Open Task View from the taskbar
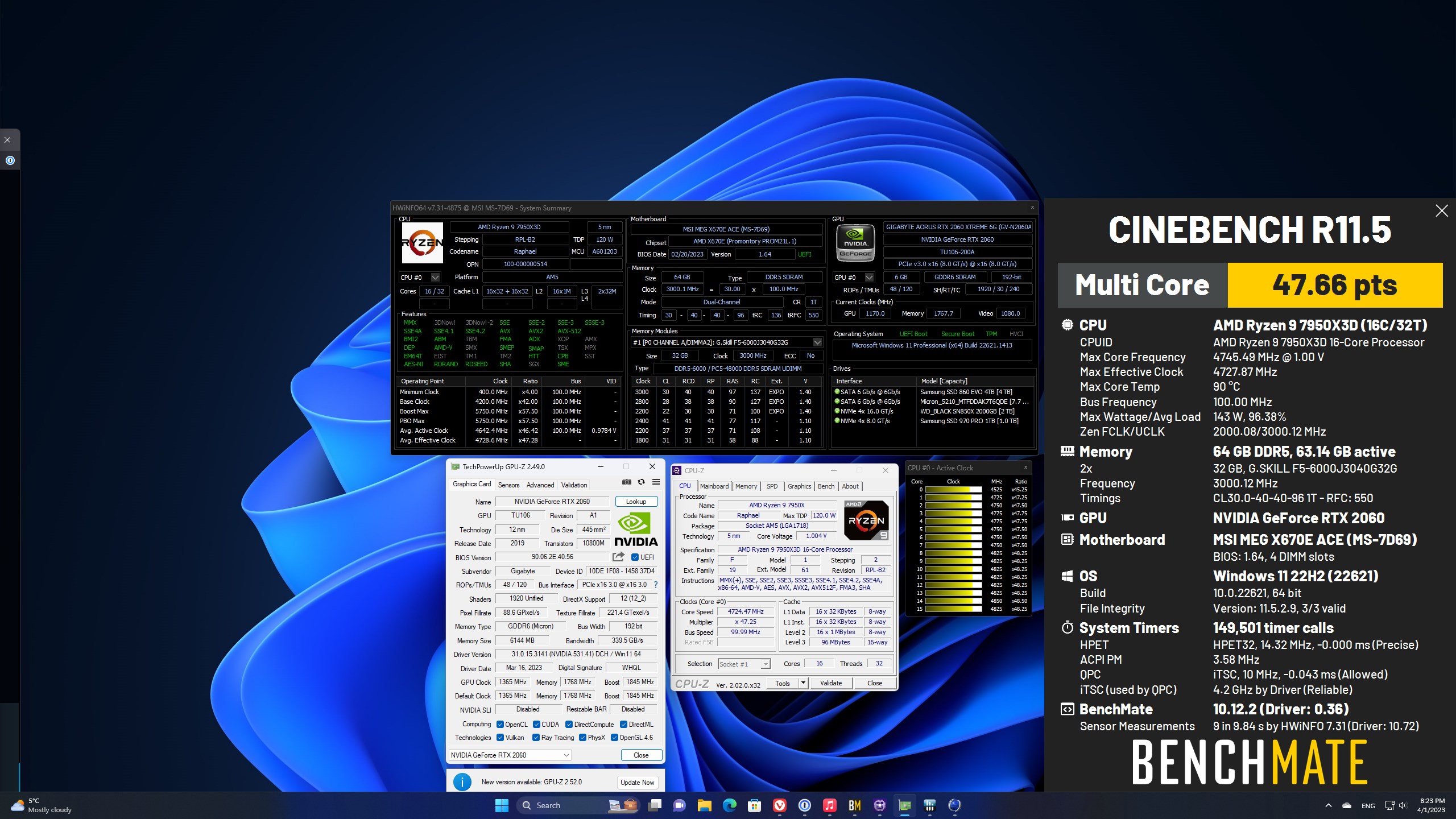The width and height of the screenshot is (1456, 819). click(x=655, y=805)
